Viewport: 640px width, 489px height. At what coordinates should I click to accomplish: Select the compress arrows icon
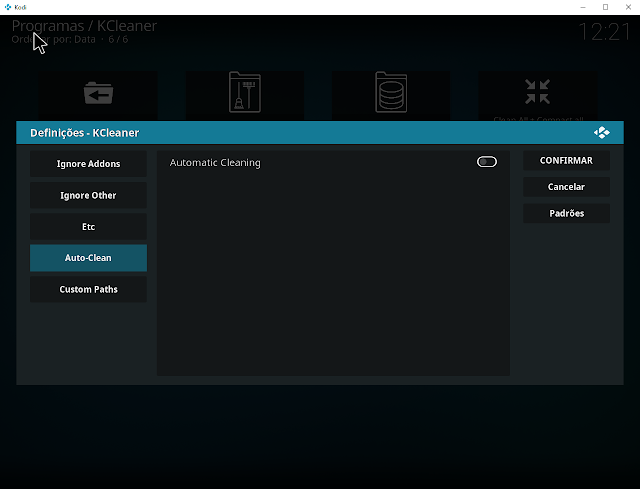[538, 91]
